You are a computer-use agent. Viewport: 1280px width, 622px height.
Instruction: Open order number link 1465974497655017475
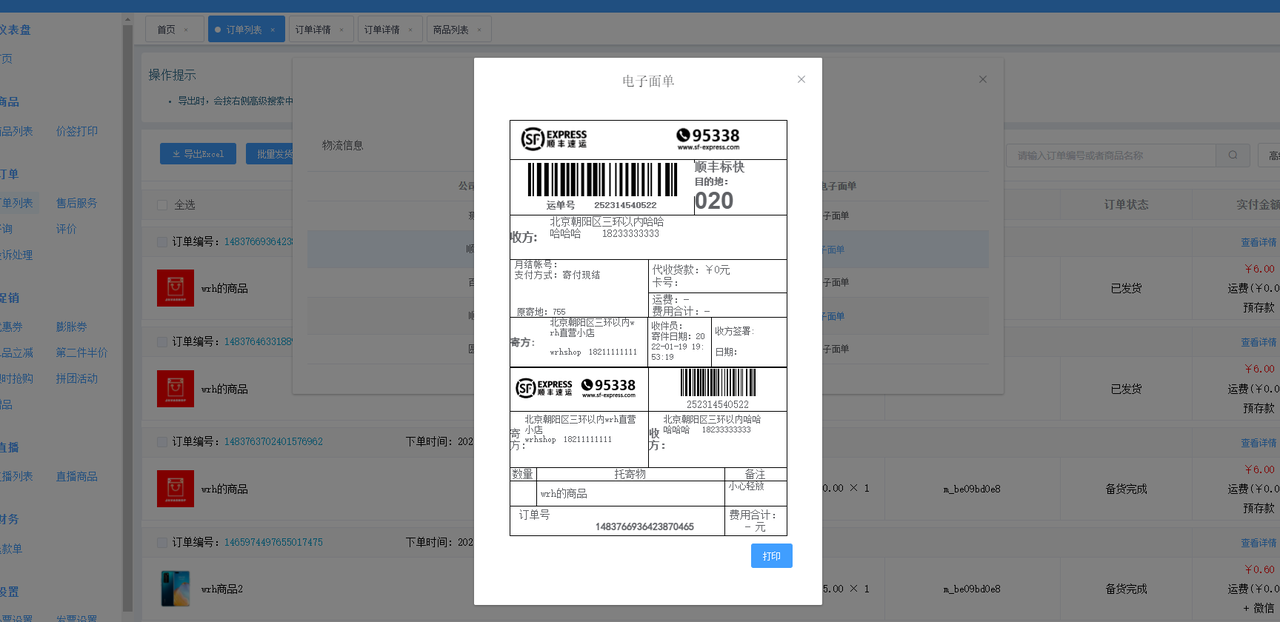[273, 543]
